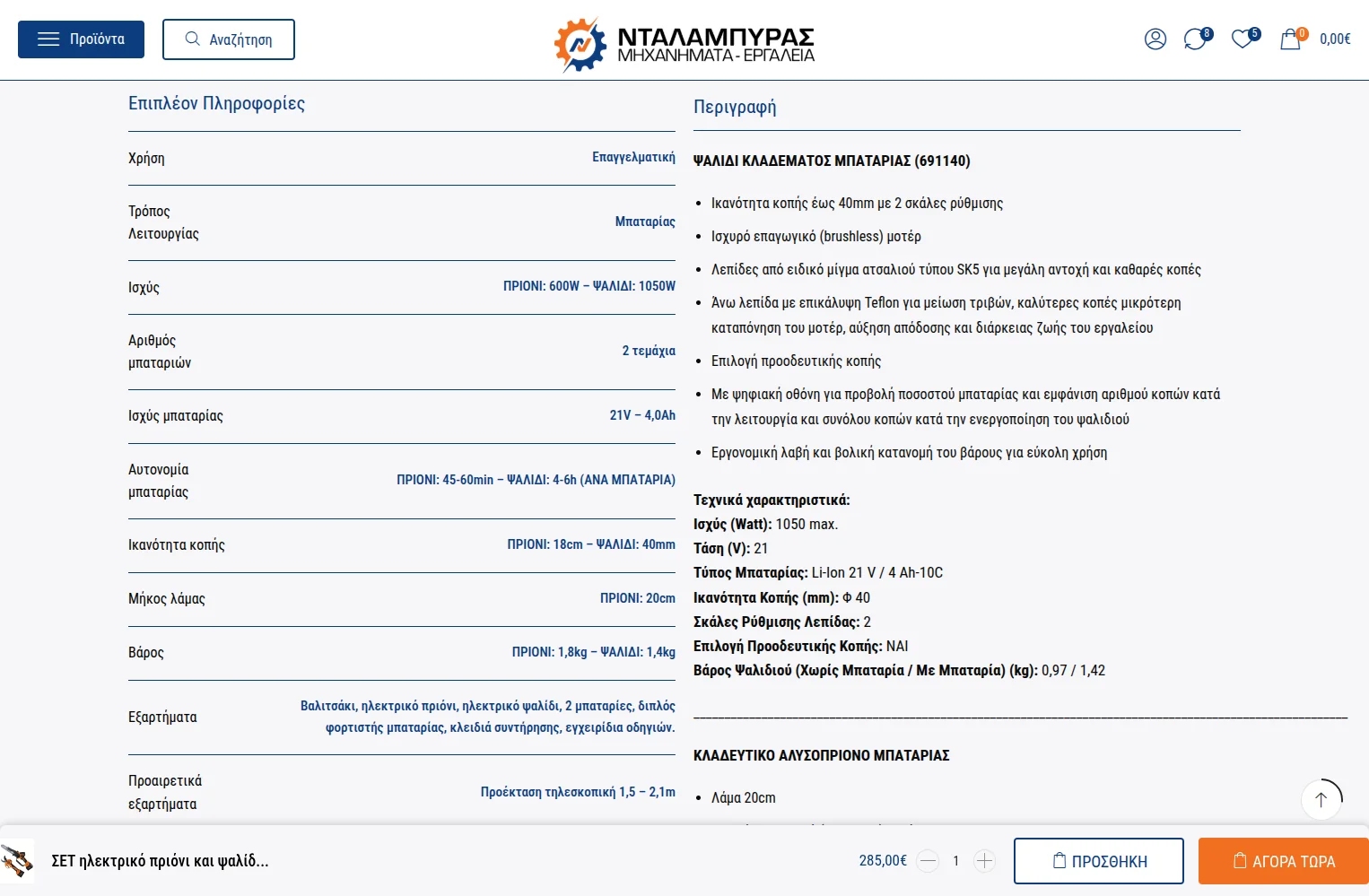The height and width of the screenshot is (896, 1369).
Task: Click the quantity number field
Action: pyautogui.click(x=956, y=861)
